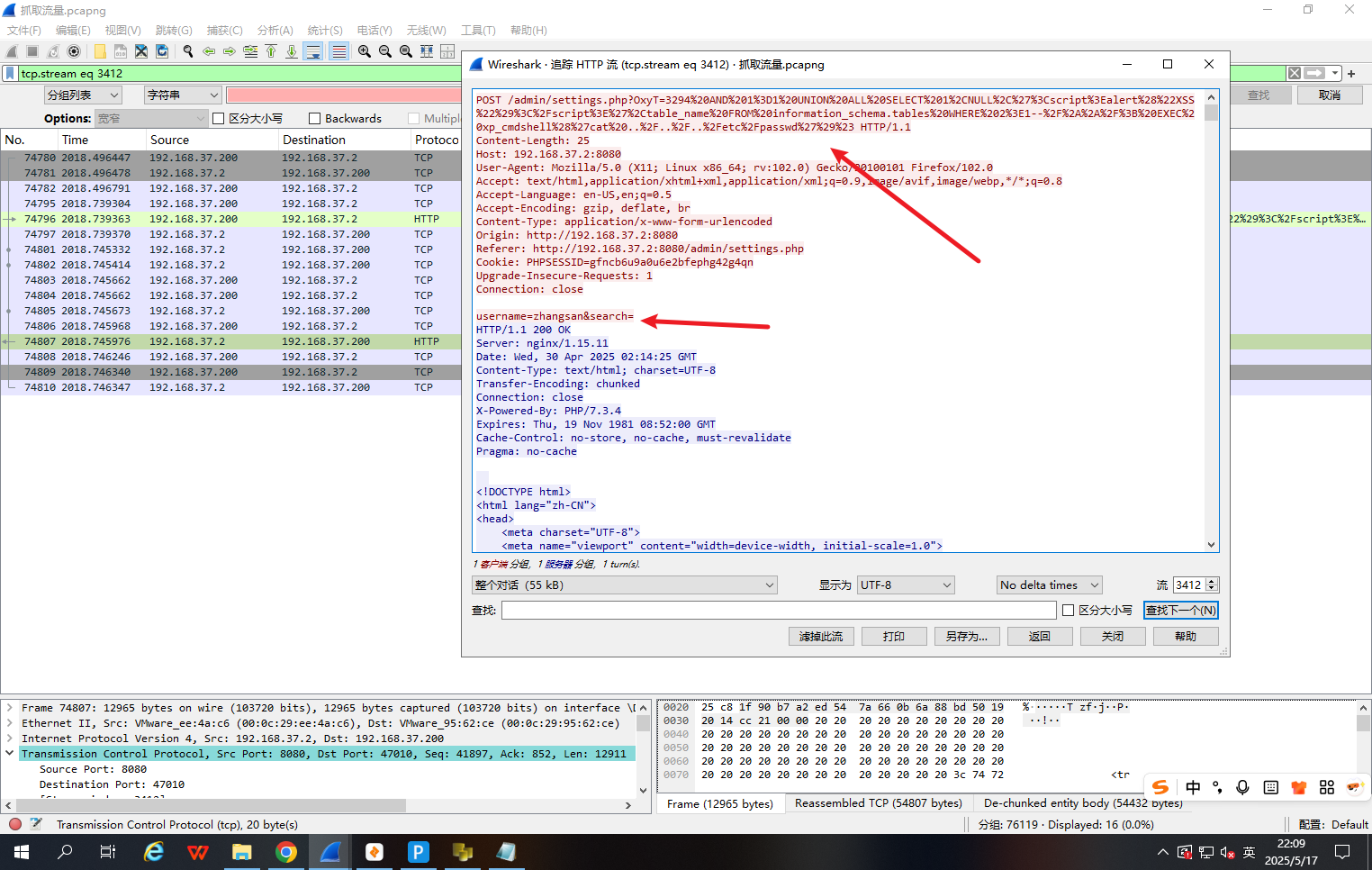Click the stop capture square icon

(x=32, y=51)
